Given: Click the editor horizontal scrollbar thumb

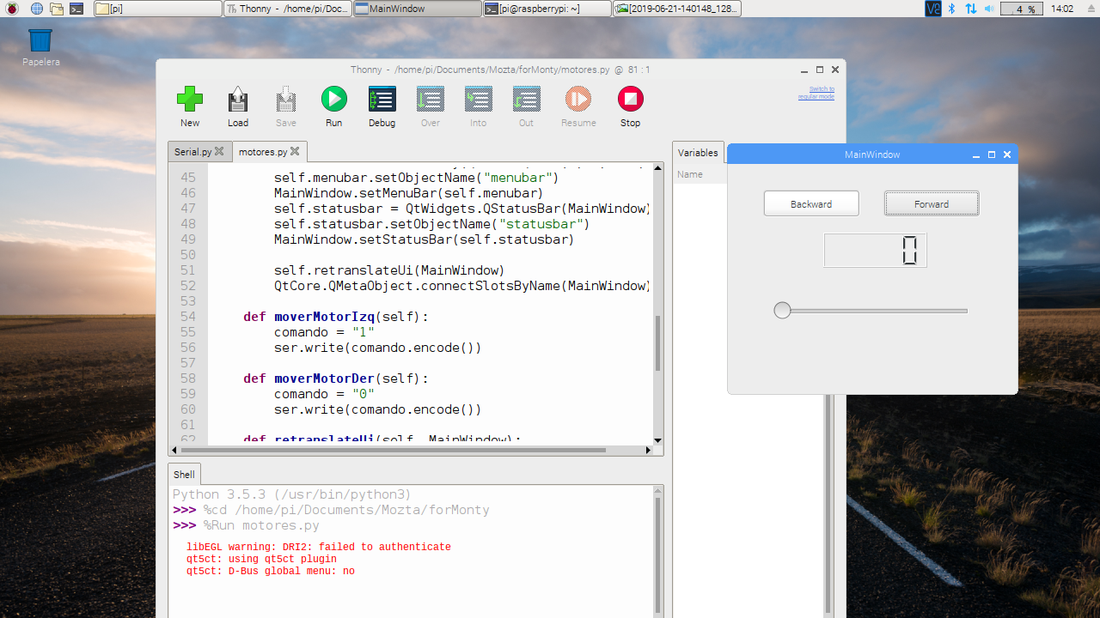Looking at the screenshot, I should [393, 450].
